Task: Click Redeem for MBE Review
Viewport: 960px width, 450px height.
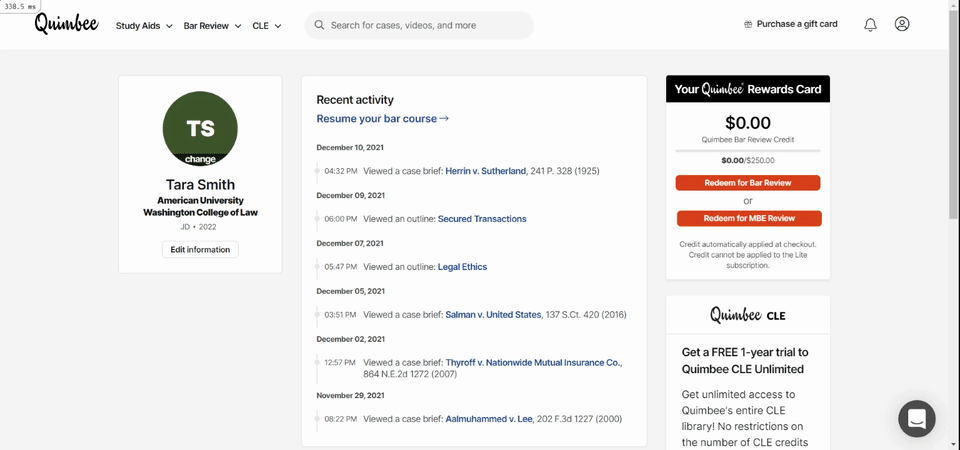Action: coord(749,219)
